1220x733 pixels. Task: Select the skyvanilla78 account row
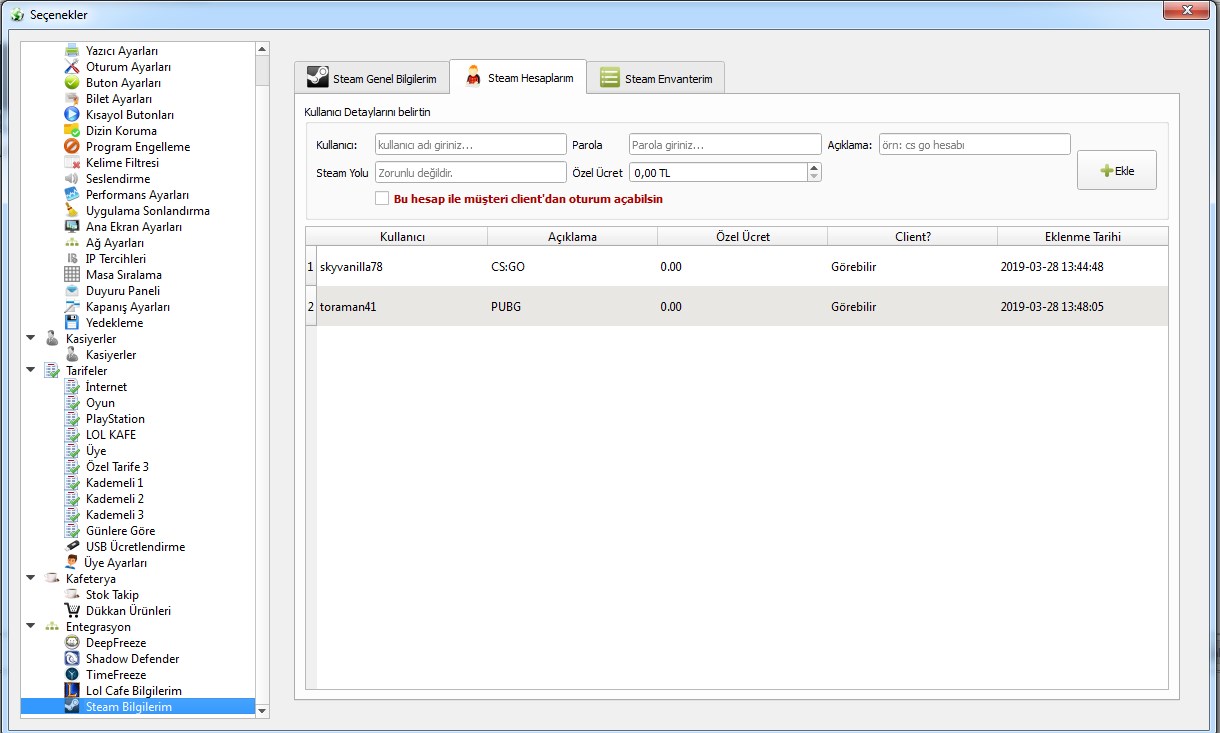[742, 267]
